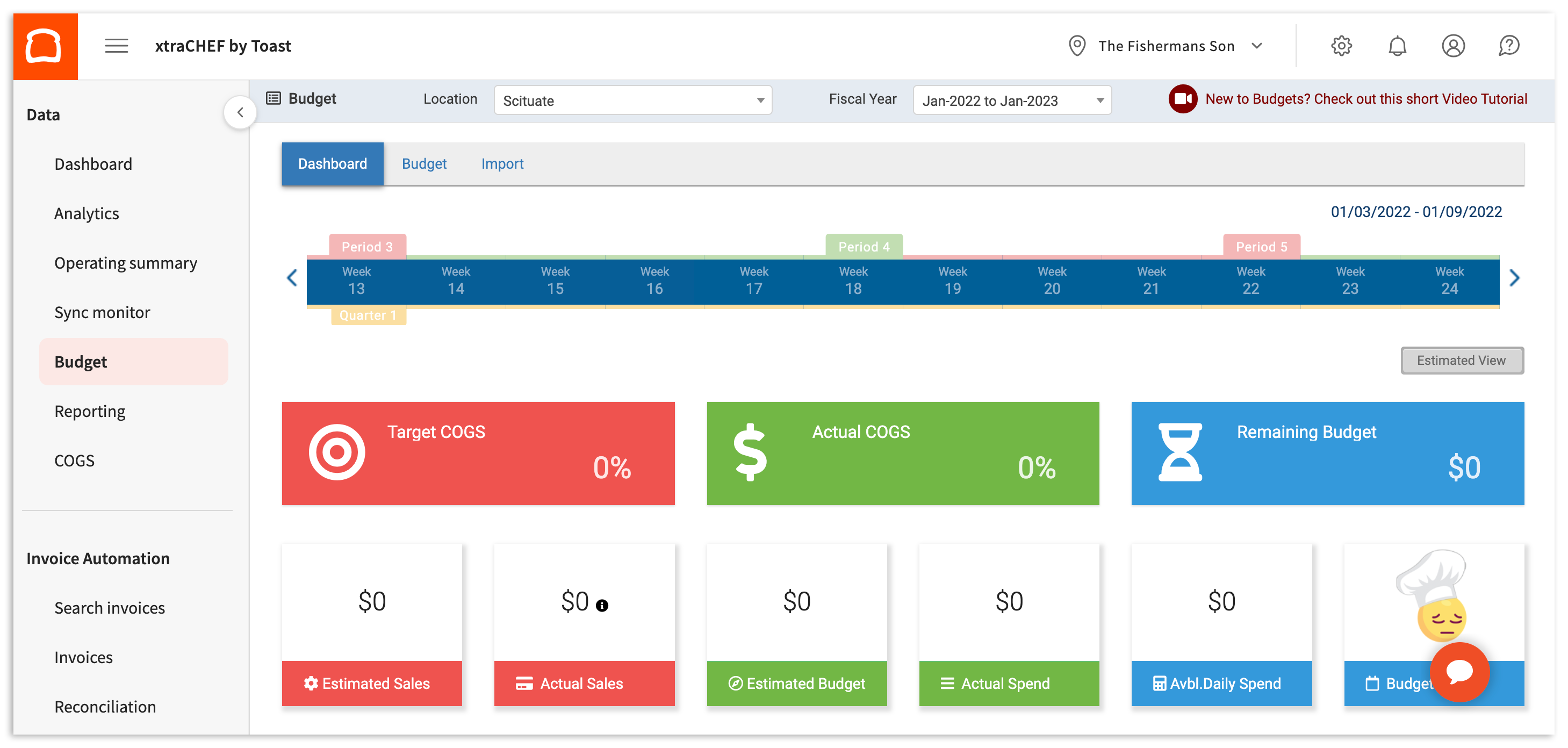1568x748 pixels.
Task: Play the red video tutorial icon
Action: click(1182, 99)
